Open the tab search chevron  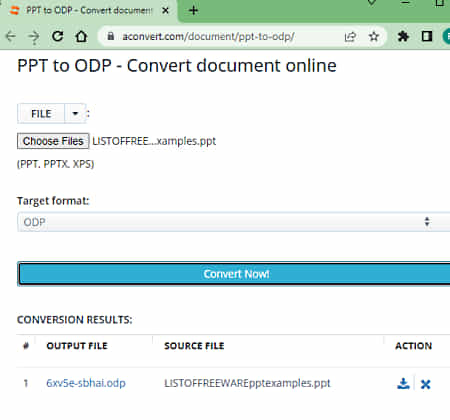[372, 3]
